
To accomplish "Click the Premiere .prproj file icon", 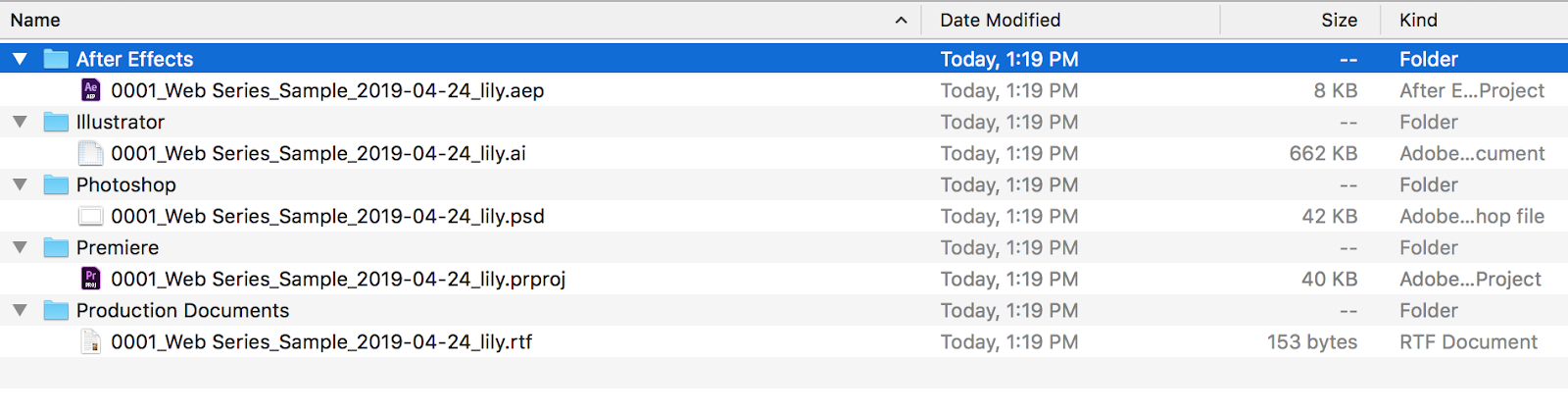I will 91,279.
